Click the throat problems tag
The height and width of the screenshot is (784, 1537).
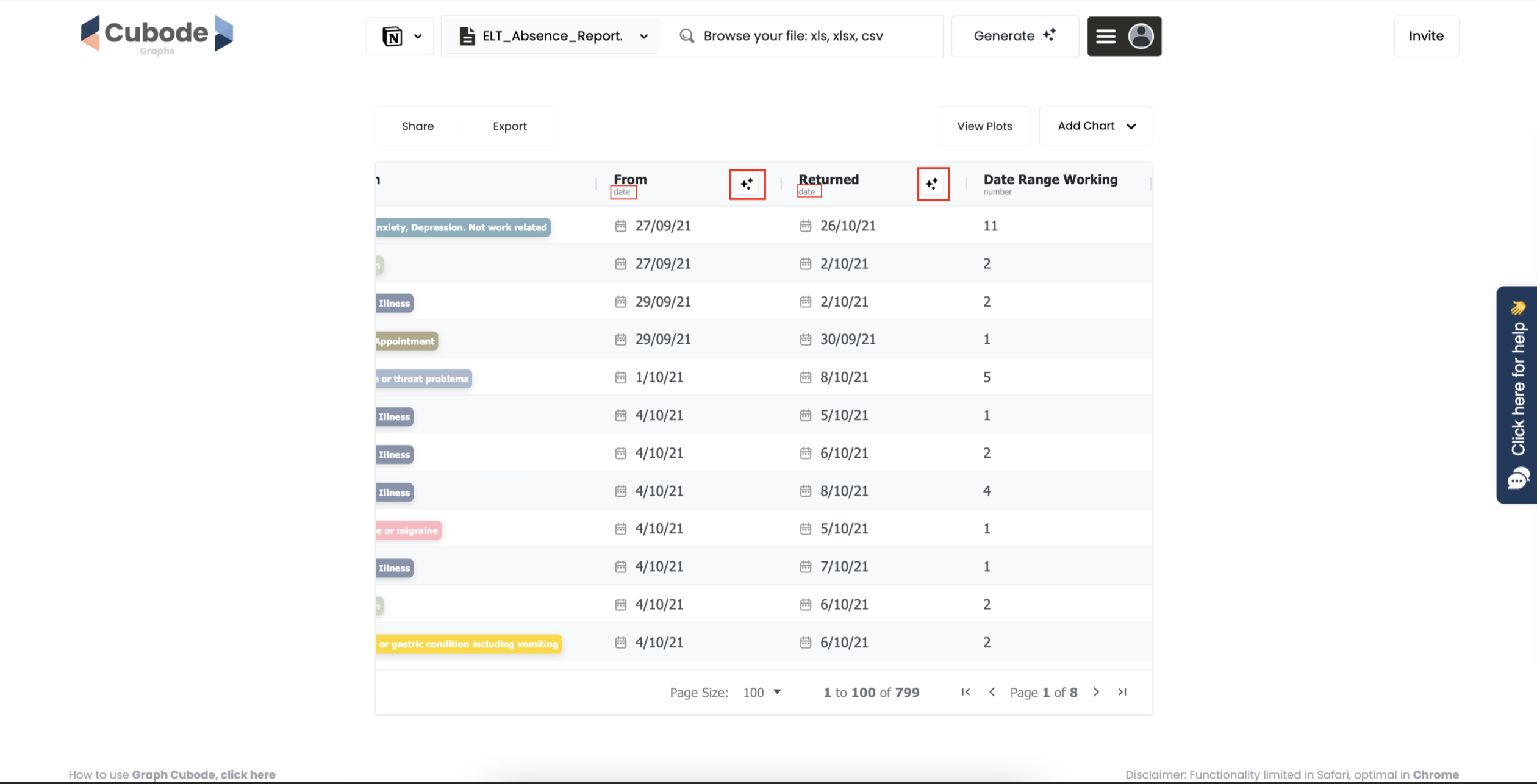click(x=425, y=379)
